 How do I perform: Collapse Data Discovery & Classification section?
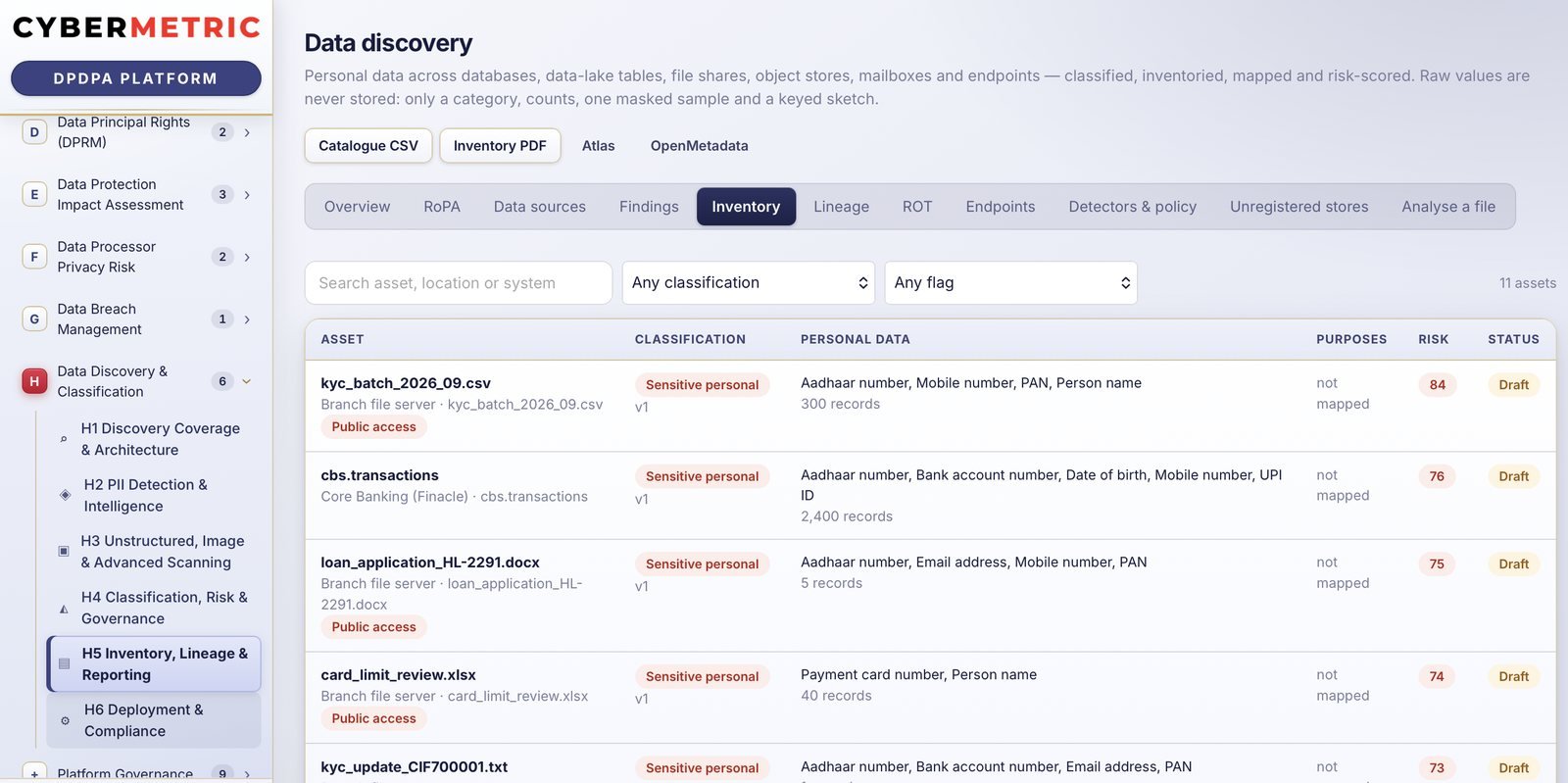click(x=247, y=381)
